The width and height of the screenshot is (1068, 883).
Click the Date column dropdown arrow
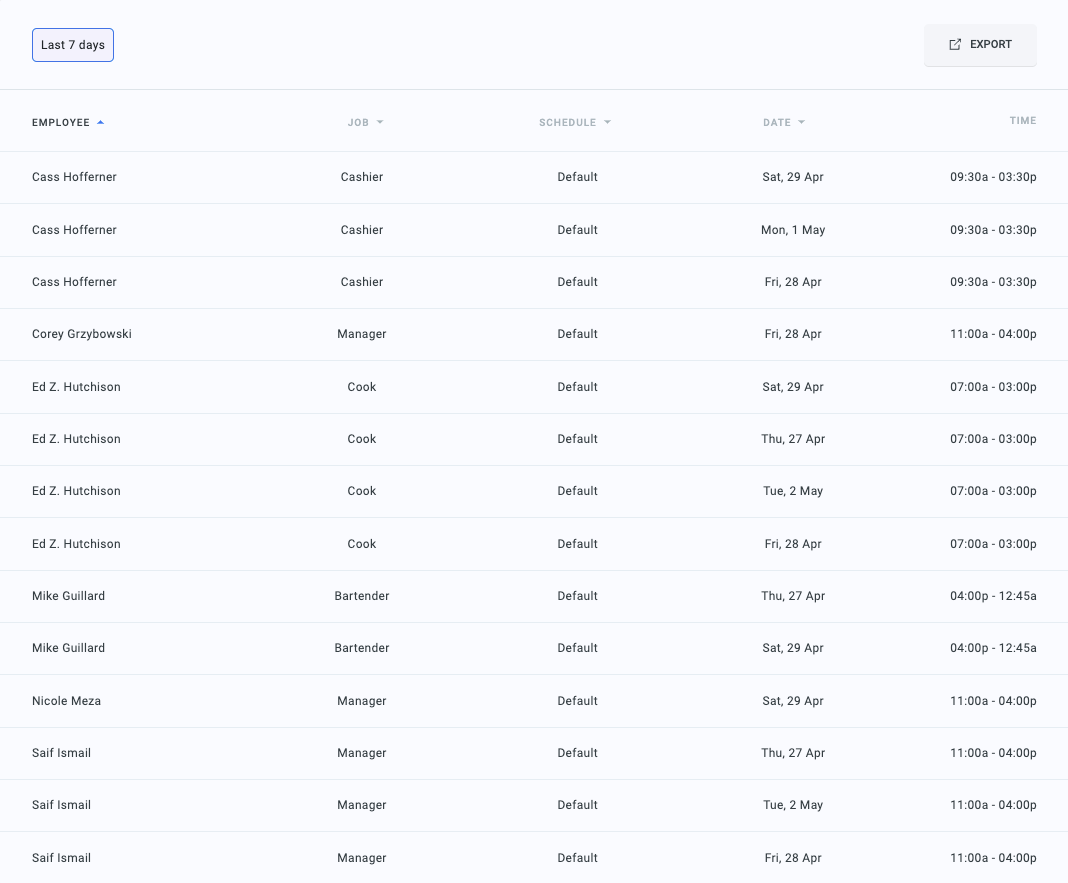[x=801, y=123]
